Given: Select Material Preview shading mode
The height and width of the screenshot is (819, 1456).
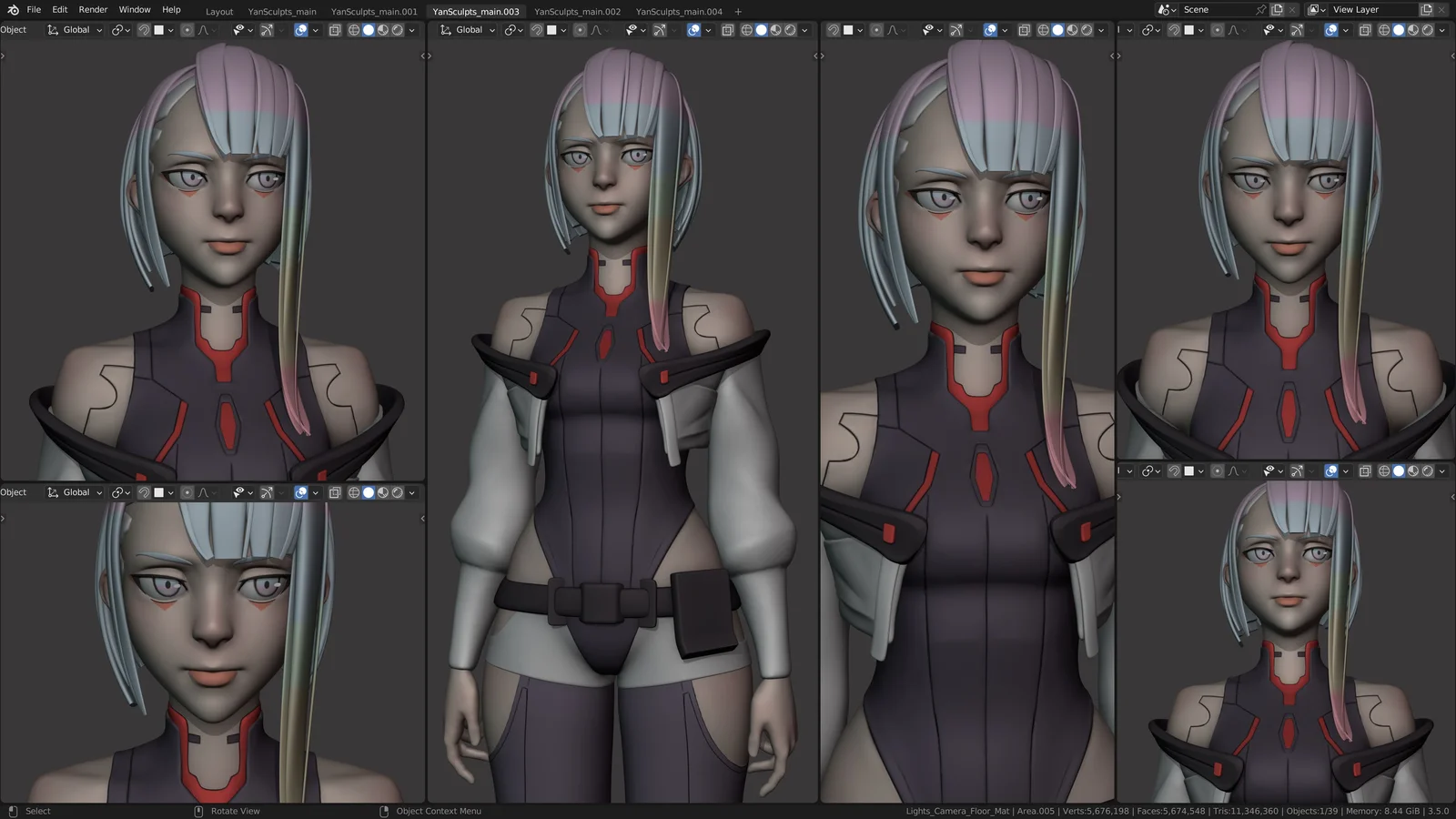Looking at the screenshot, I should (382, 29).
